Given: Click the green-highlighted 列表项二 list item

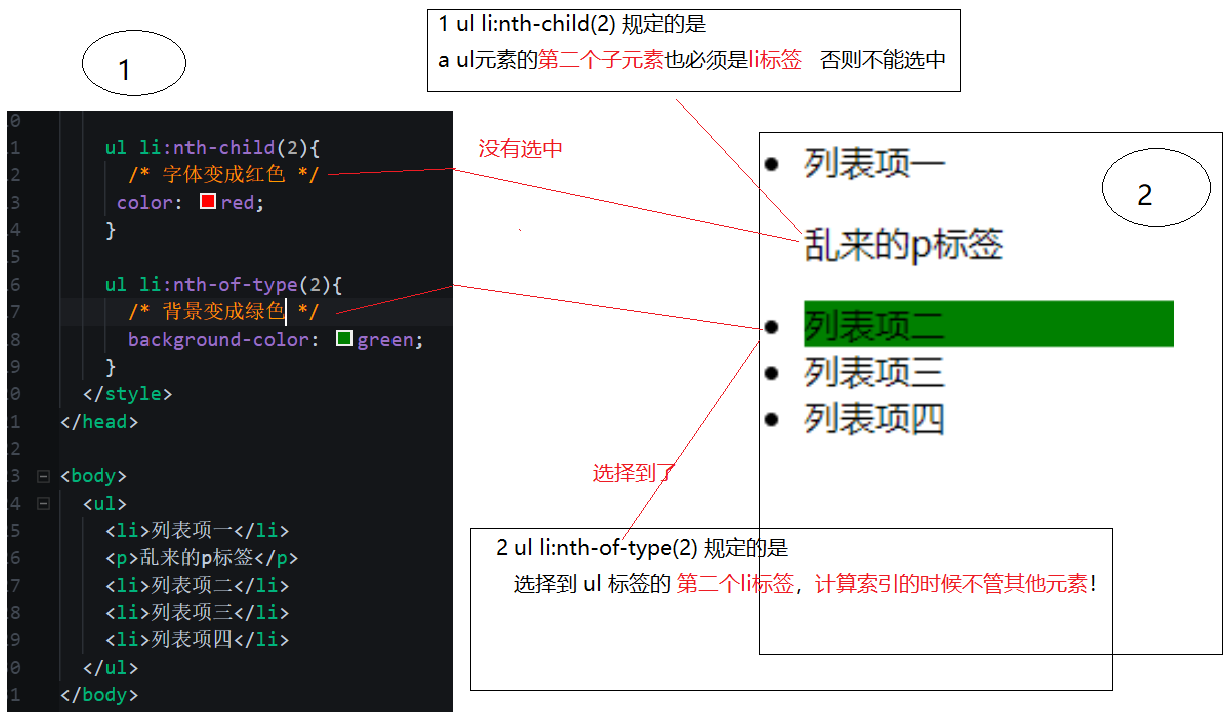Looking at the screenshot, I should [870, 324].
